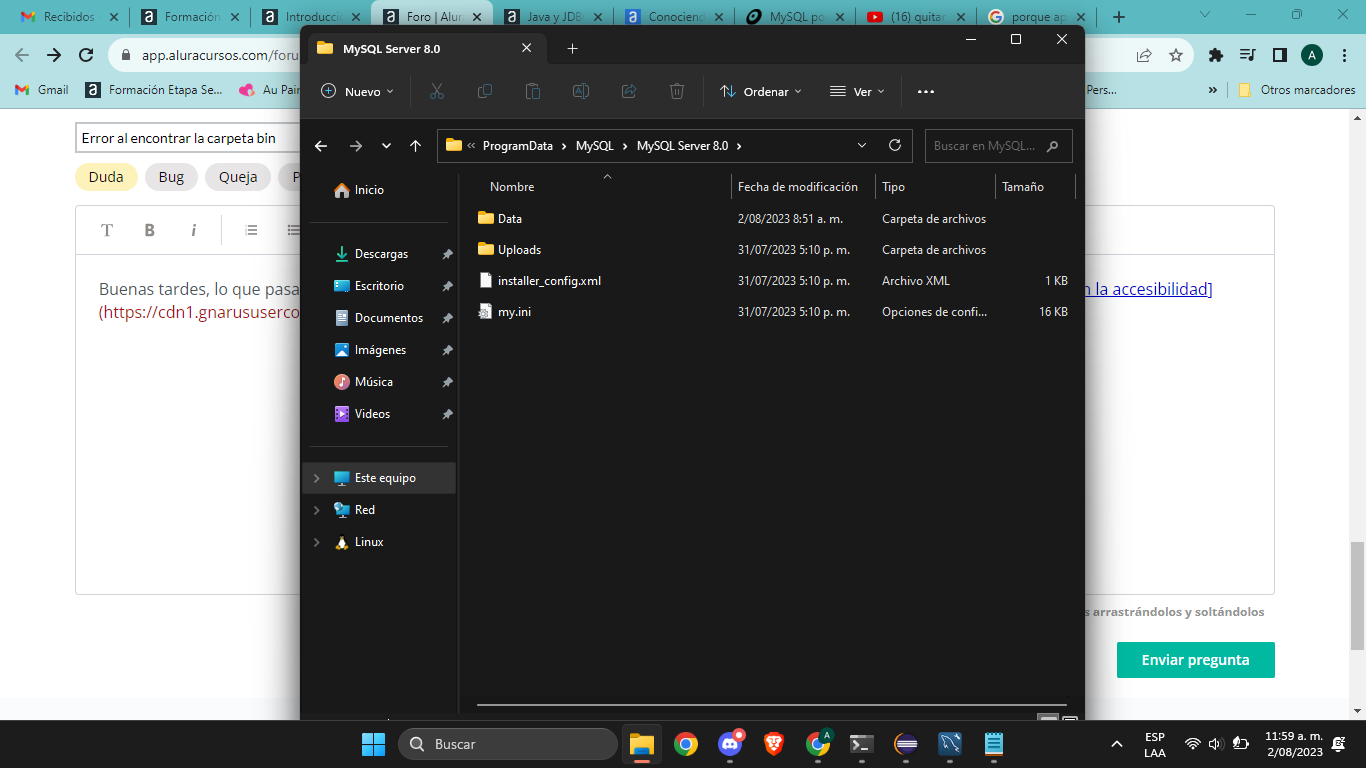
Task: Open Brave browser from the taskbar
Action: pos(774,744)
